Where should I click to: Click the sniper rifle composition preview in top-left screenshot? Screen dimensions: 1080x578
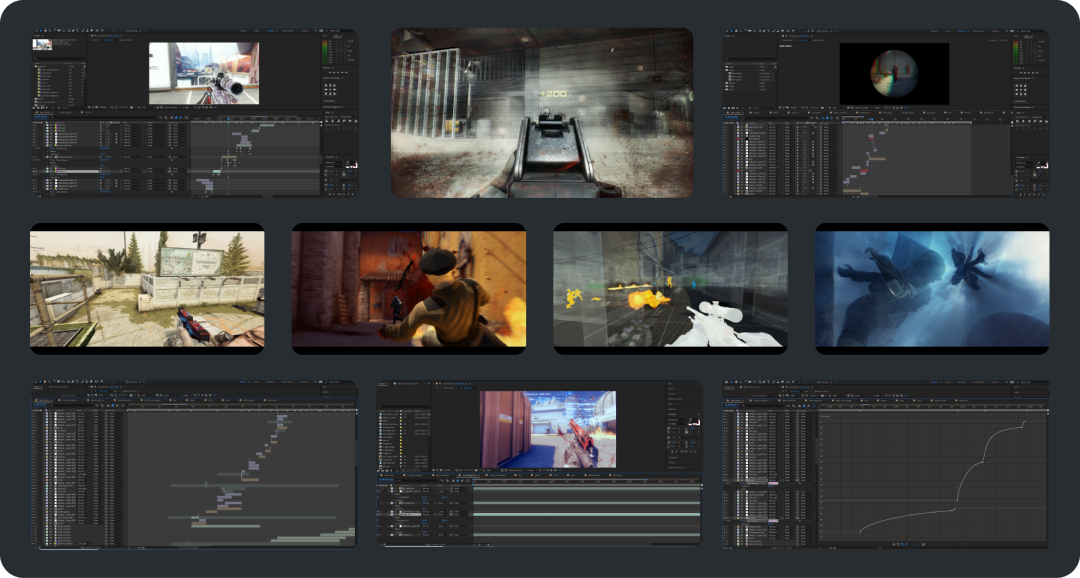click(x=204, y=73)
